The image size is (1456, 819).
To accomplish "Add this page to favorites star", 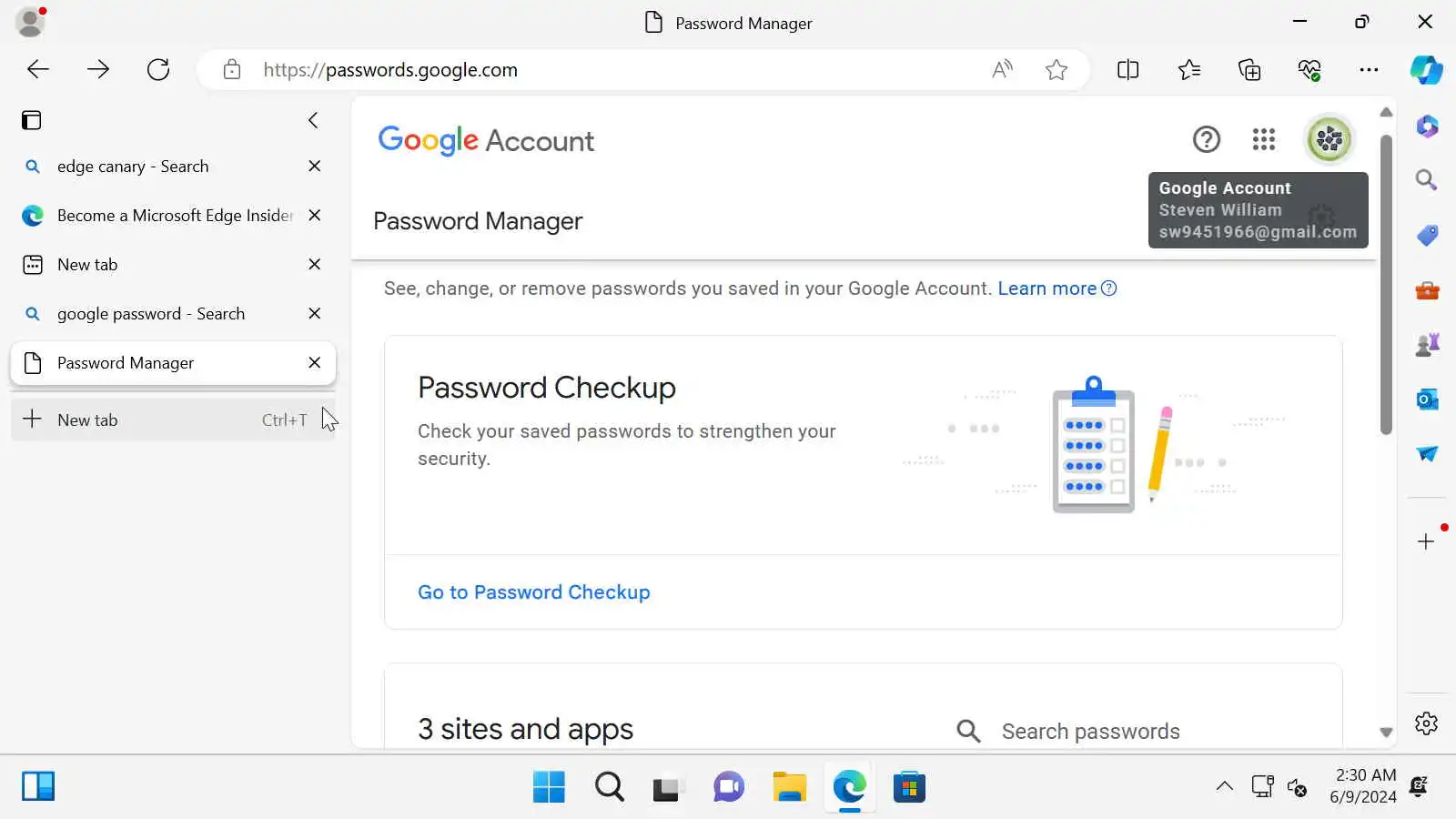I will pos(1056,69).
